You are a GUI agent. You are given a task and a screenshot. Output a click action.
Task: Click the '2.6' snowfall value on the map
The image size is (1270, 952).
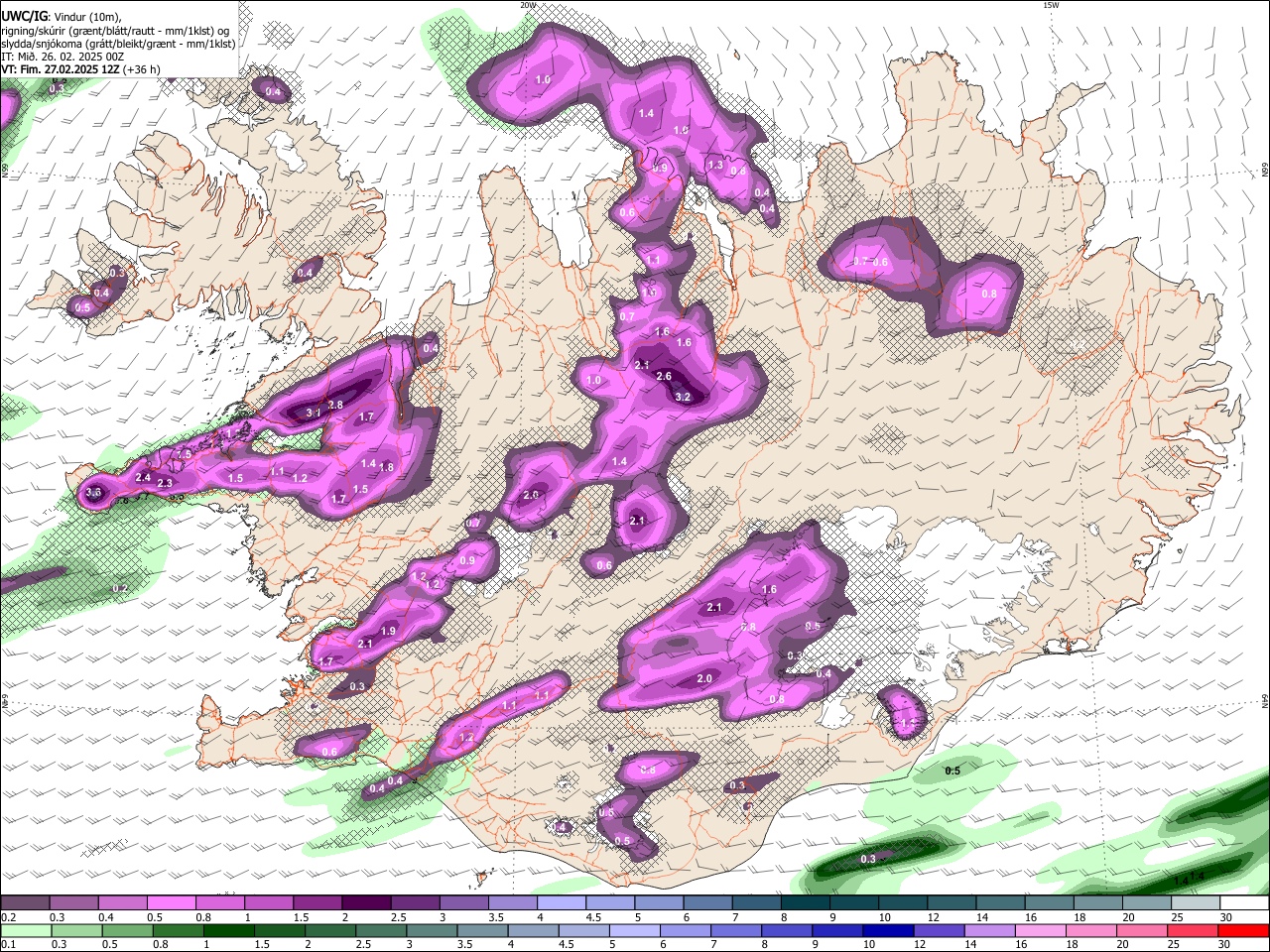pyautogui.click(x=664, y=376)
